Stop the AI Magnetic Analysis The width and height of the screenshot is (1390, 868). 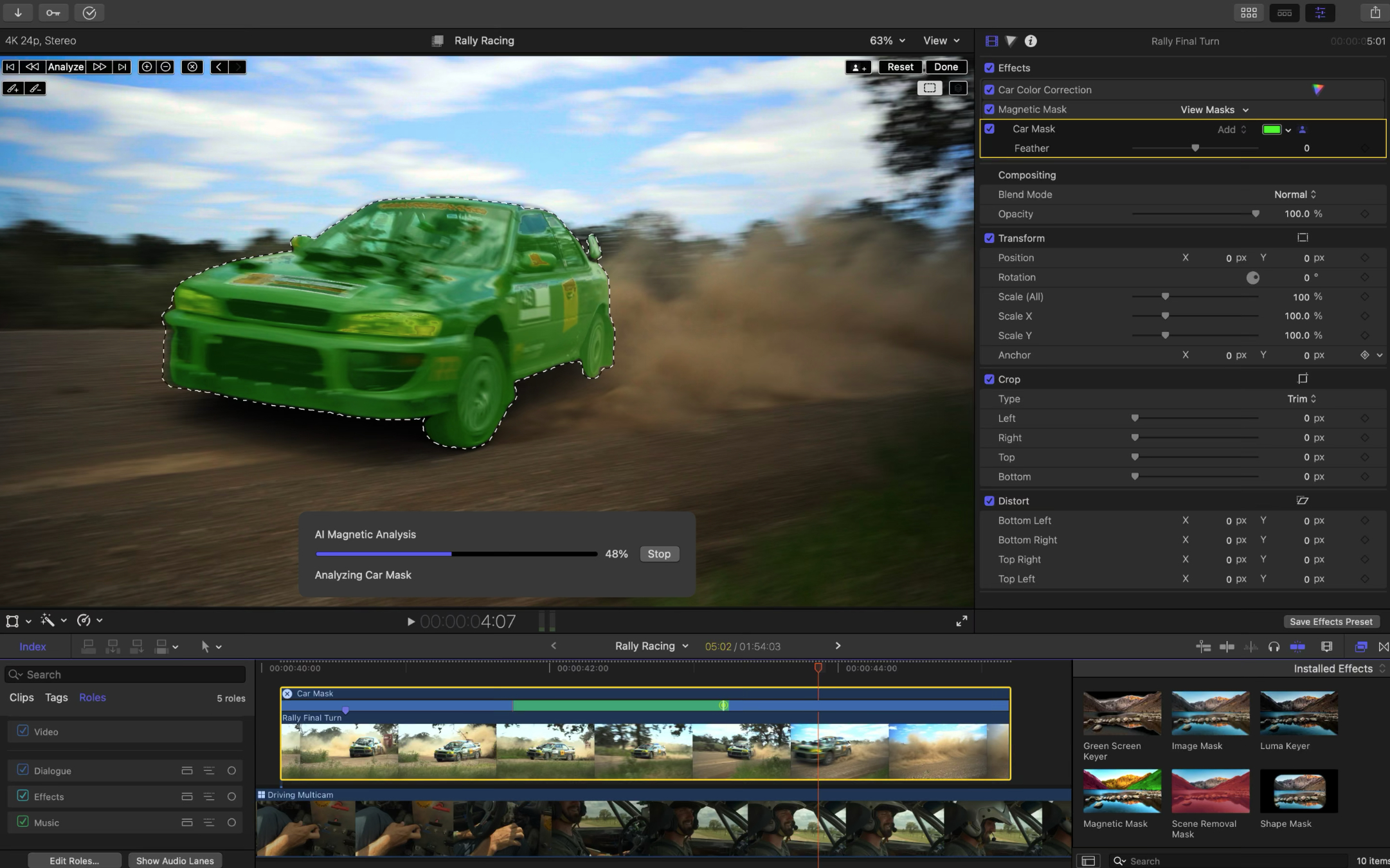pyautogui.click(x=659, y=554)
